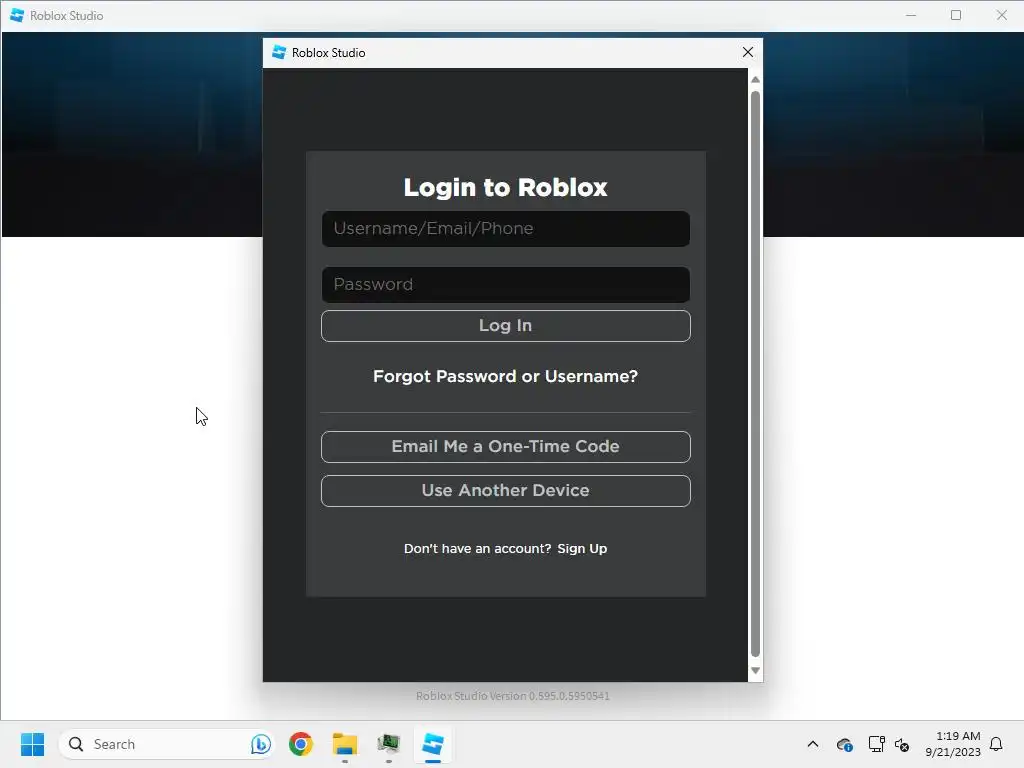Click the Password input field
Image resolution: width=1024 pixels, height=768 pixels.
[x=505, y=285]
